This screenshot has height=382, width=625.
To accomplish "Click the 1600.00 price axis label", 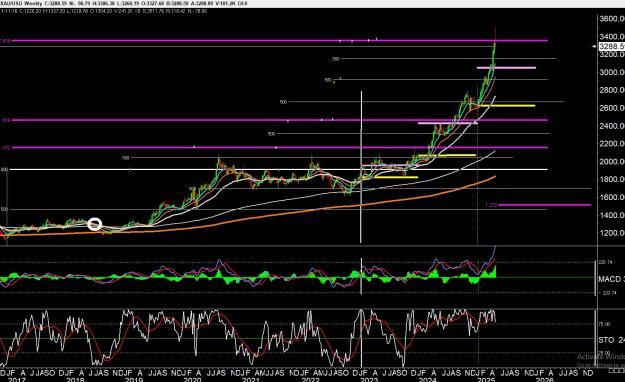I will (612, 197).
